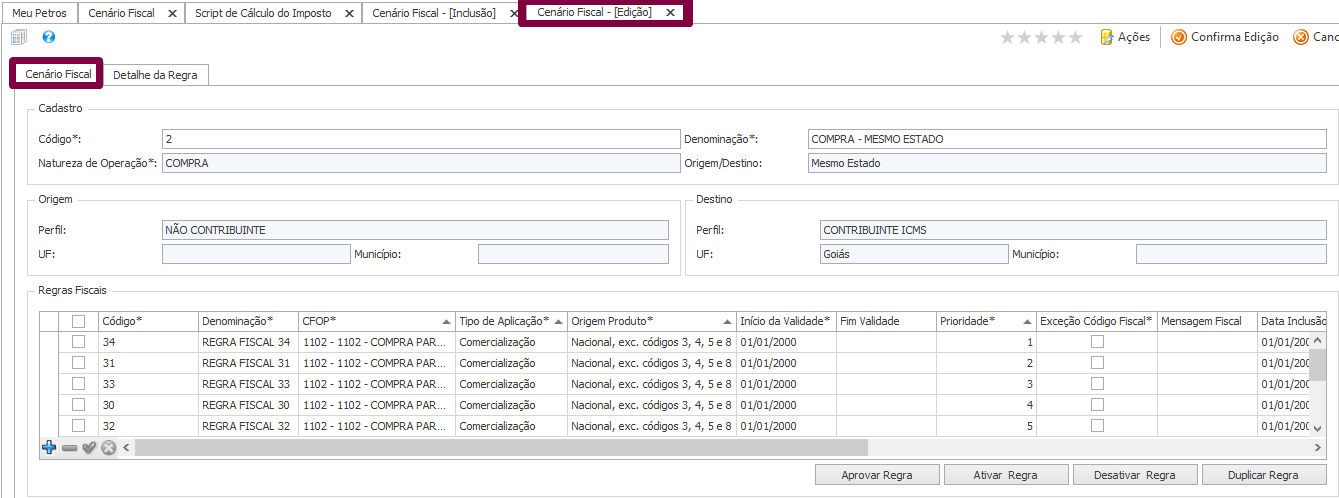Screen dimensions: 1339x498
Task: Click the Destino Perfil field CONTRIBUINTE ICMS
Action: click(1073, 230)
